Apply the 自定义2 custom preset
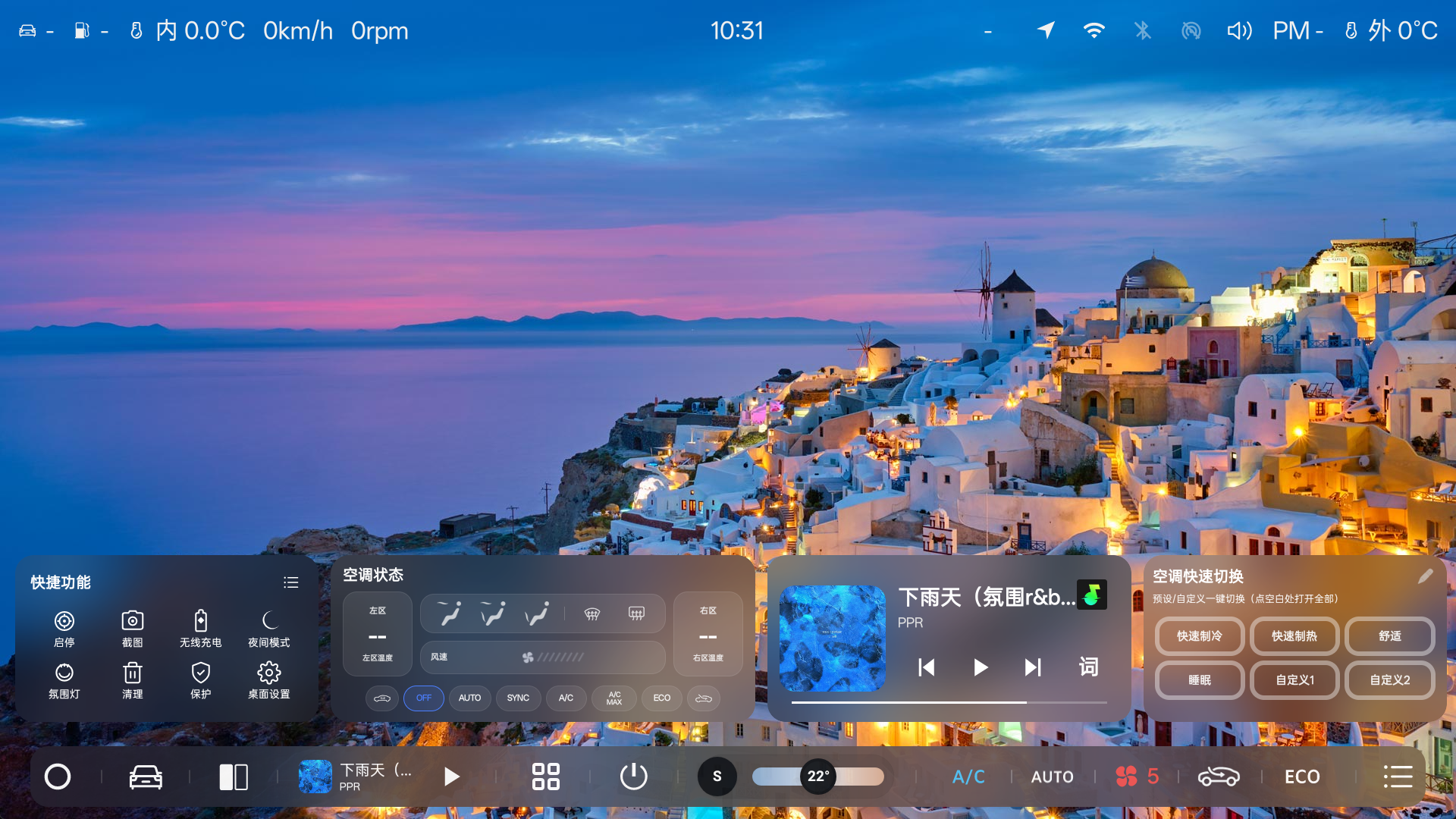1456x819 pixels. point(1390,680)
